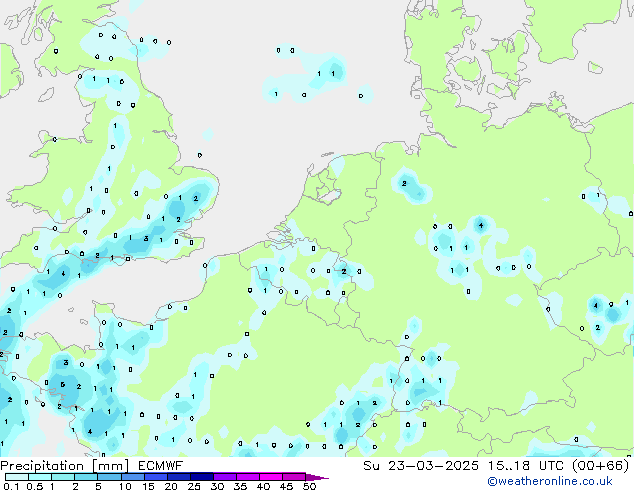This screenshot has height=490, width=634.
Task: Select the '15..18 UTC' time range text
Action: (525, 466)
